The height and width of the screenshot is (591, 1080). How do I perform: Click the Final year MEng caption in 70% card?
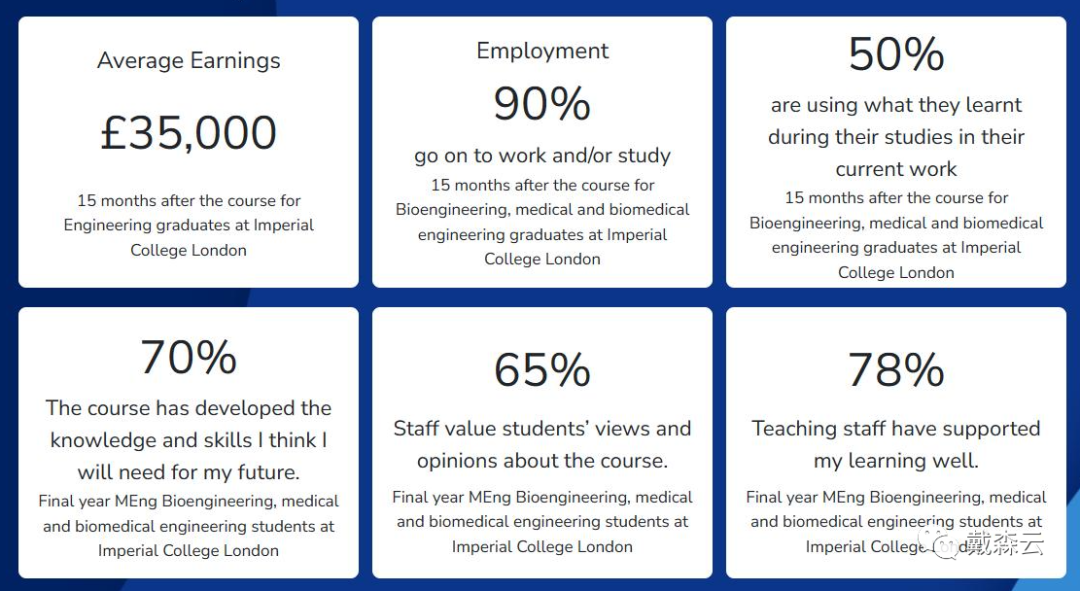click(189, 526)
